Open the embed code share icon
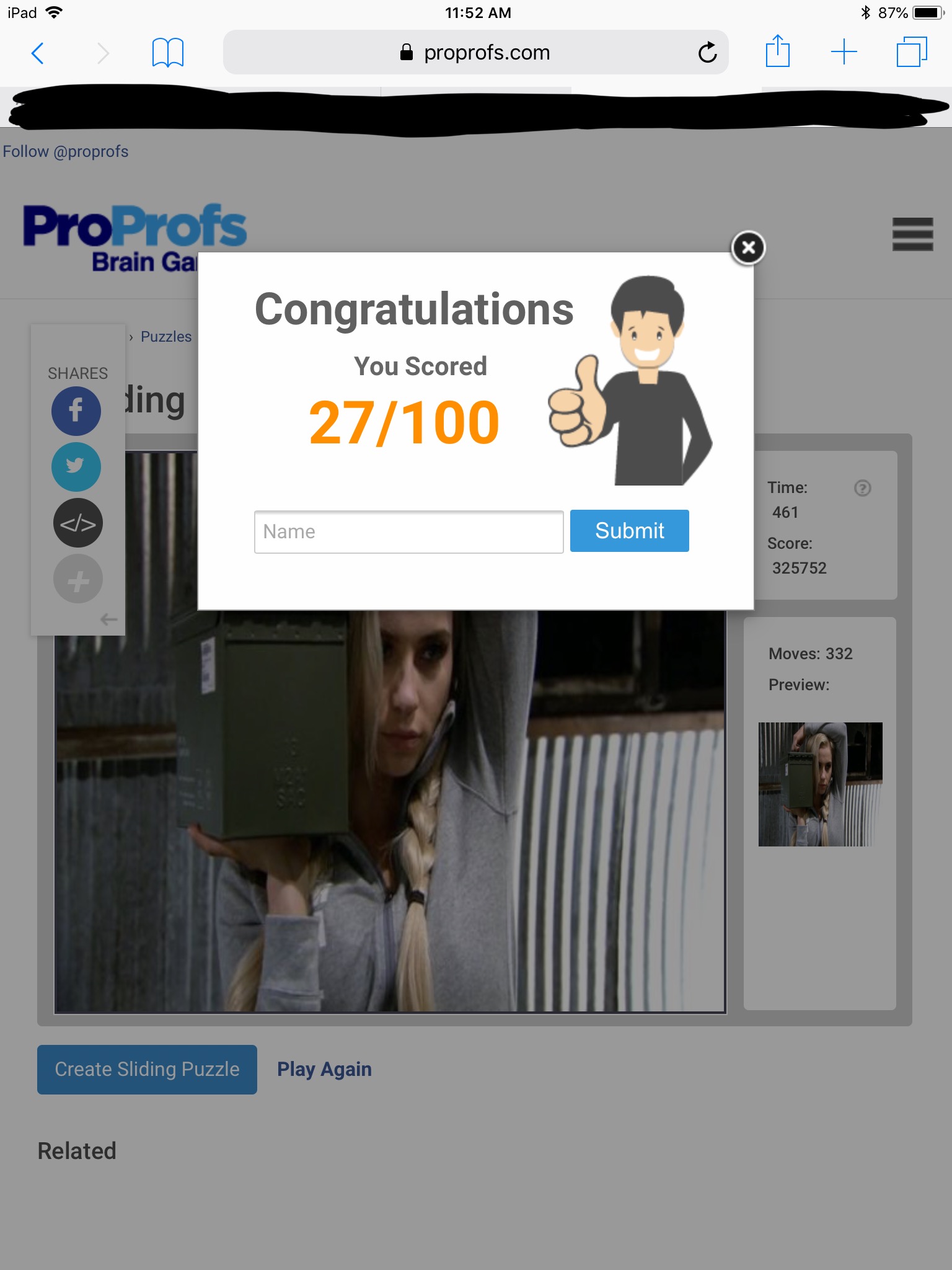952x1270 pixels. [77, 523]
